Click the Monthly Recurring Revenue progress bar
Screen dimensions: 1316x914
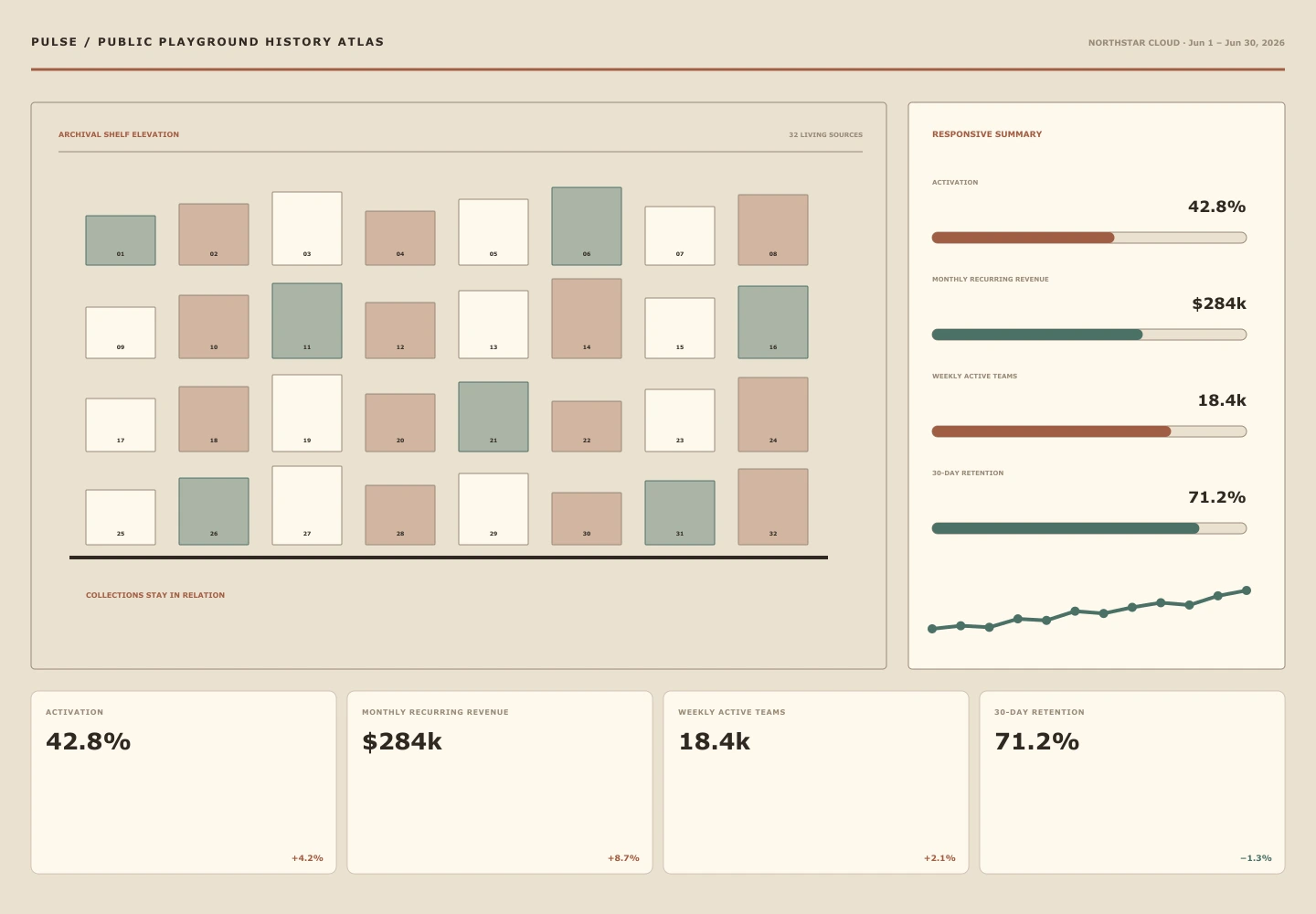pos(1089,335)
